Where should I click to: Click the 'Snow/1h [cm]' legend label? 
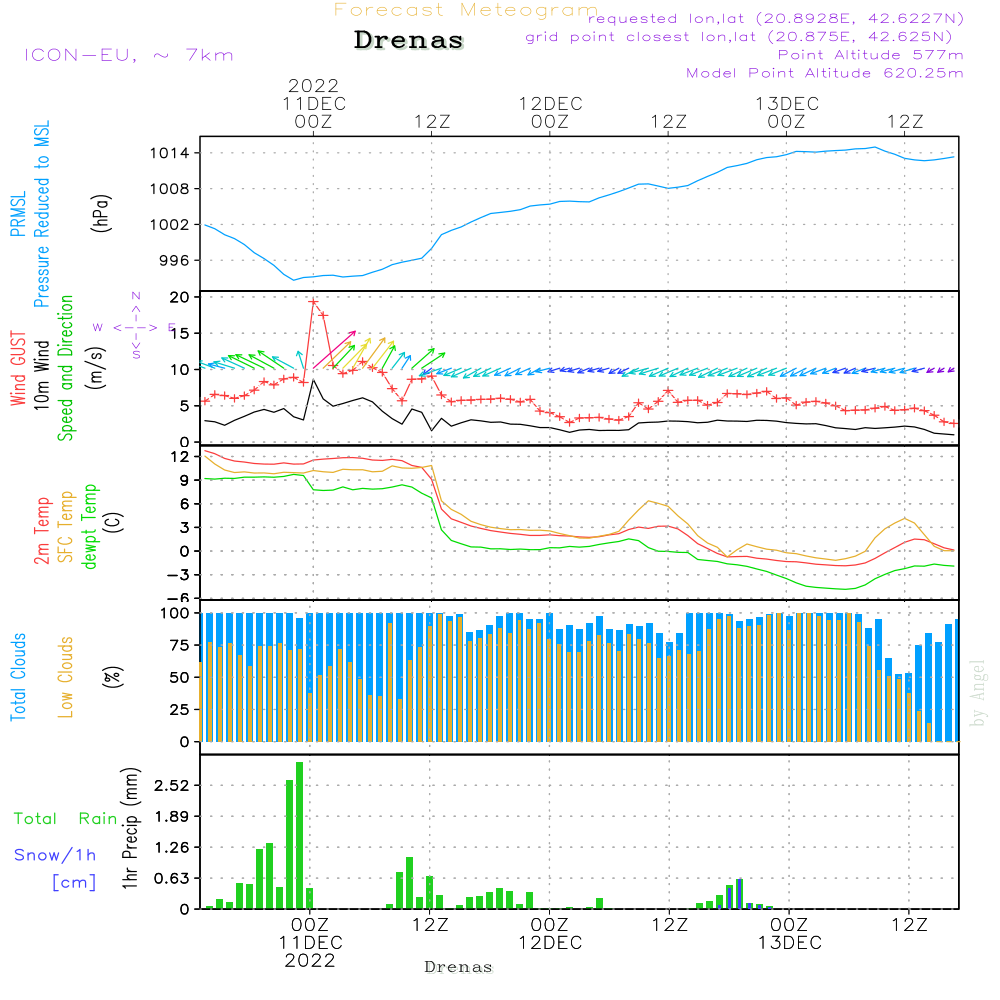click(x=55, y=868)
